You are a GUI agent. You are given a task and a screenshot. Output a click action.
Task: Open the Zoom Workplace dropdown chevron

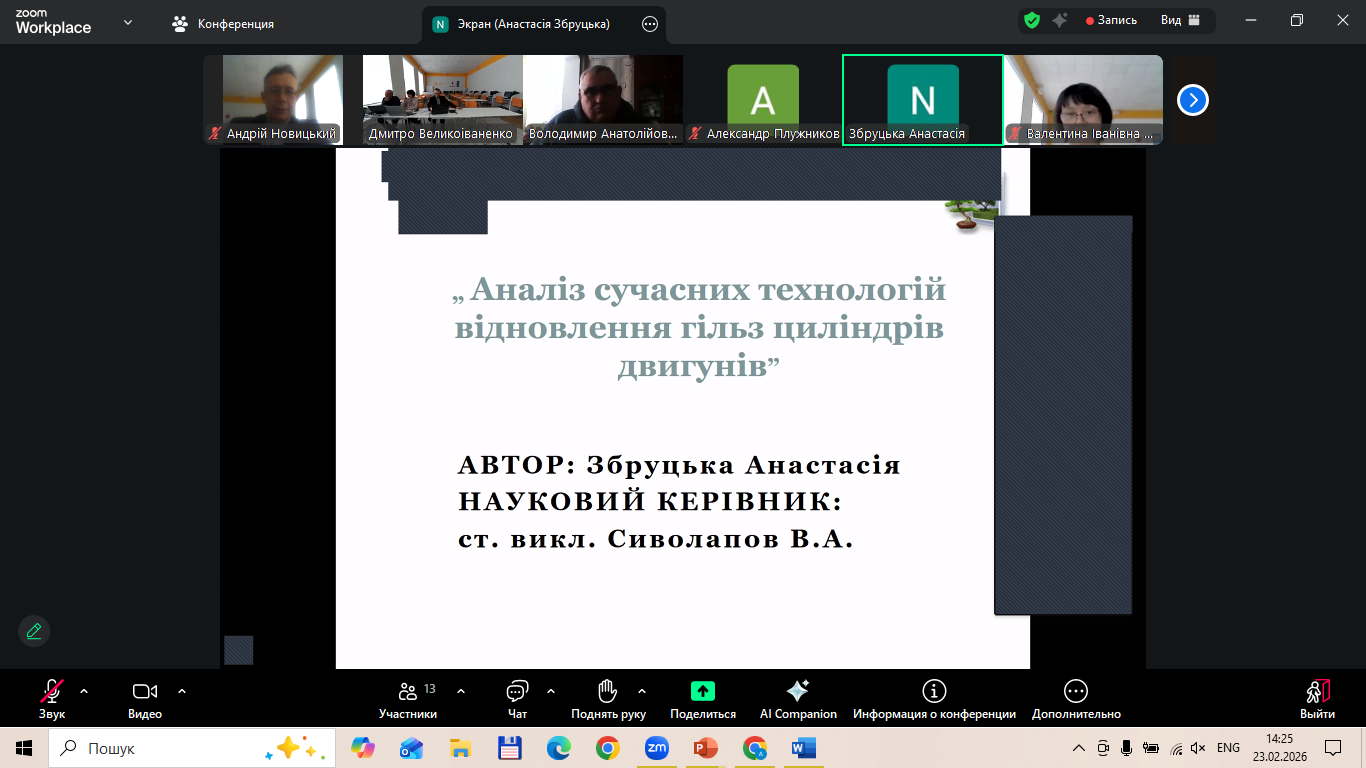coord(127,22)
